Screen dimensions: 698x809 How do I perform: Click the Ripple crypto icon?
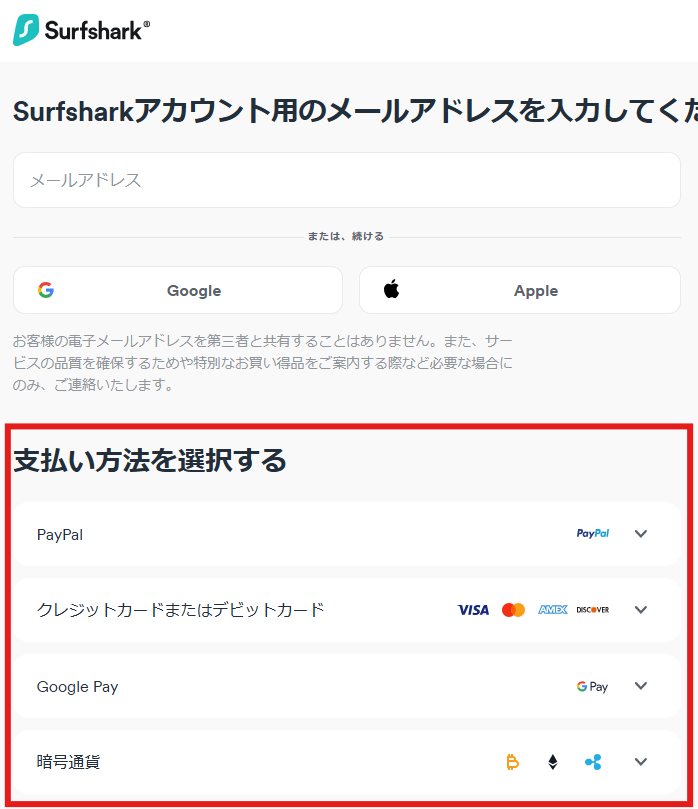coord(593,763)
